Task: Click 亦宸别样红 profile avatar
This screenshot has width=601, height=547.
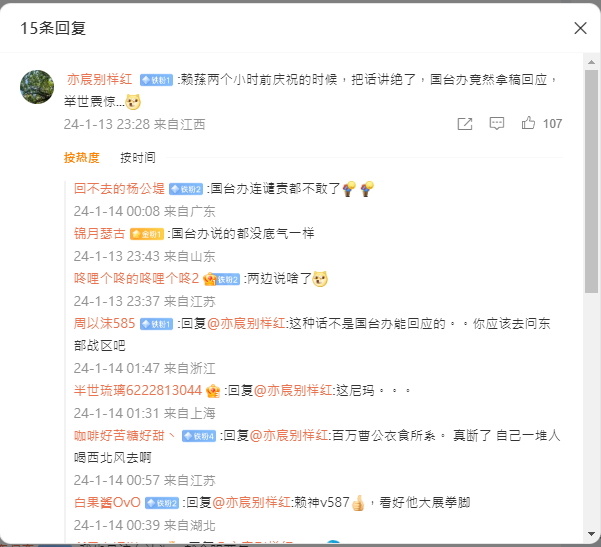Action: [x=37, y=87]
